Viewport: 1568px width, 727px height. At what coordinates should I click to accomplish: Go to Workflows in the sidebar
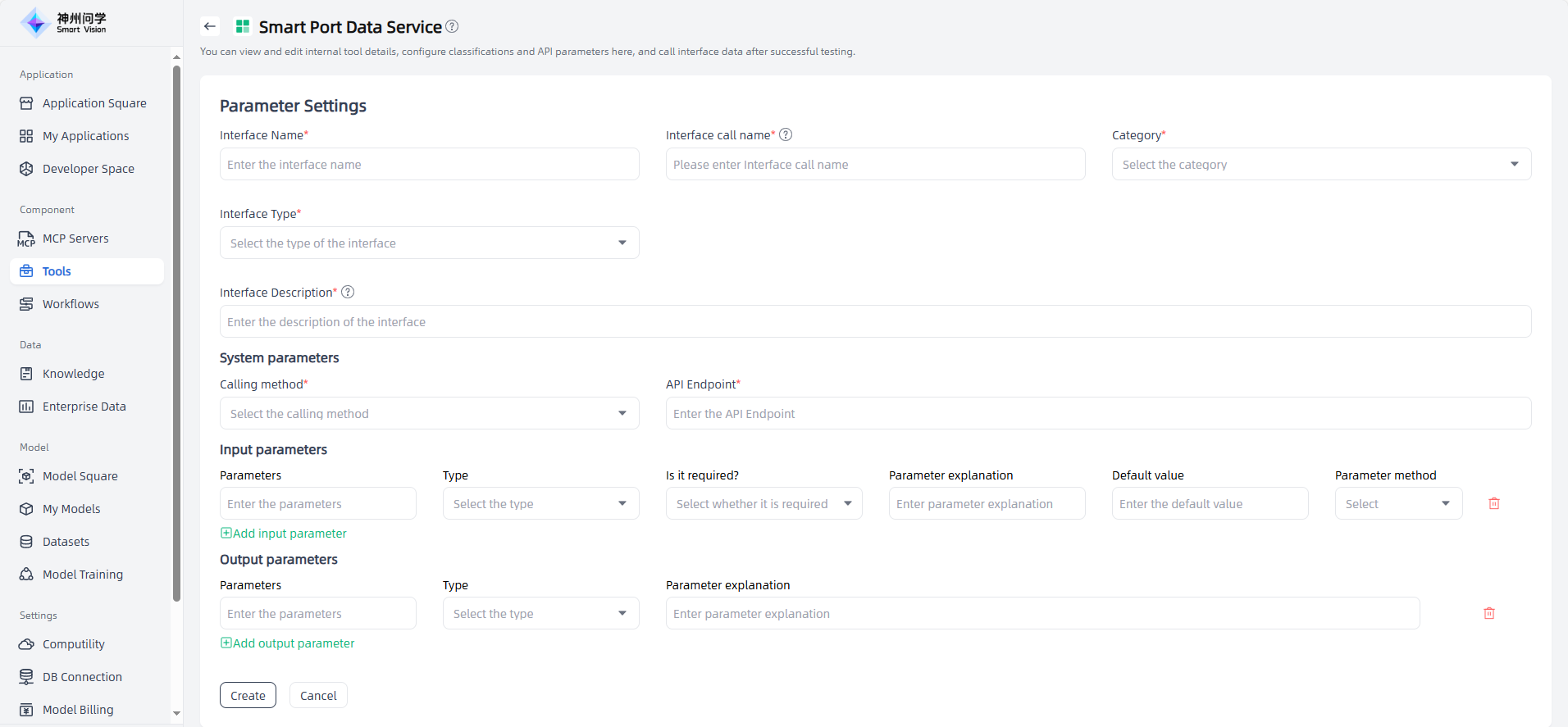pos(71,304)
